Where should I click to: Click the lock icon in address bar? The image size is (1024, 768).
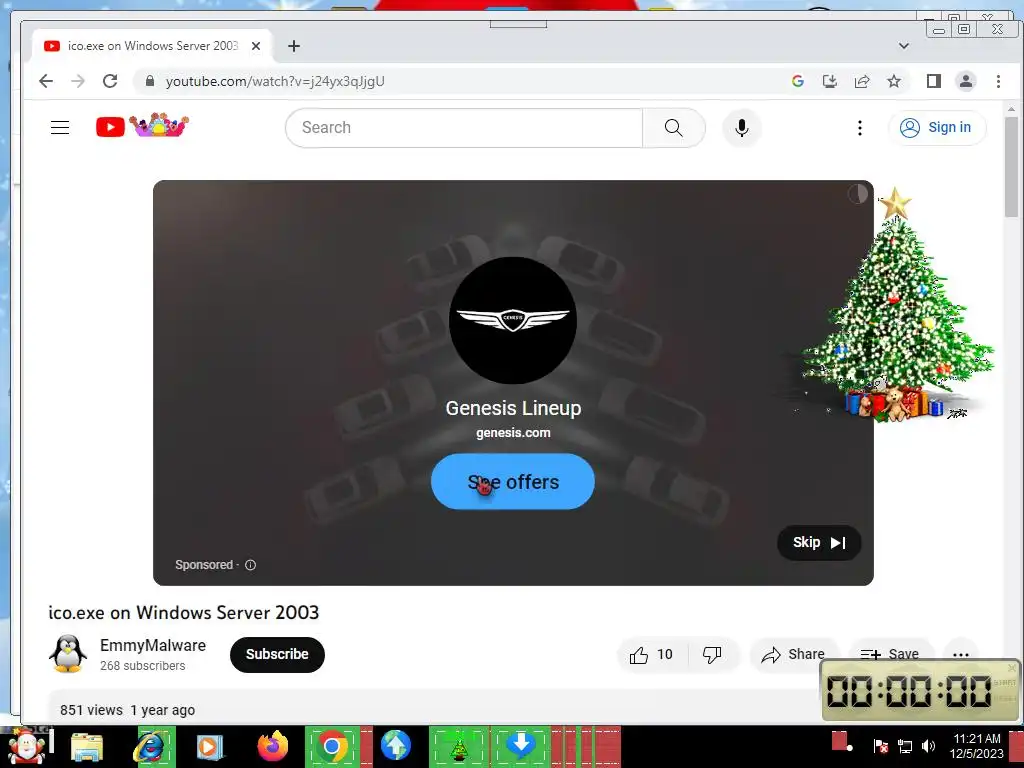tap(150, 81)
